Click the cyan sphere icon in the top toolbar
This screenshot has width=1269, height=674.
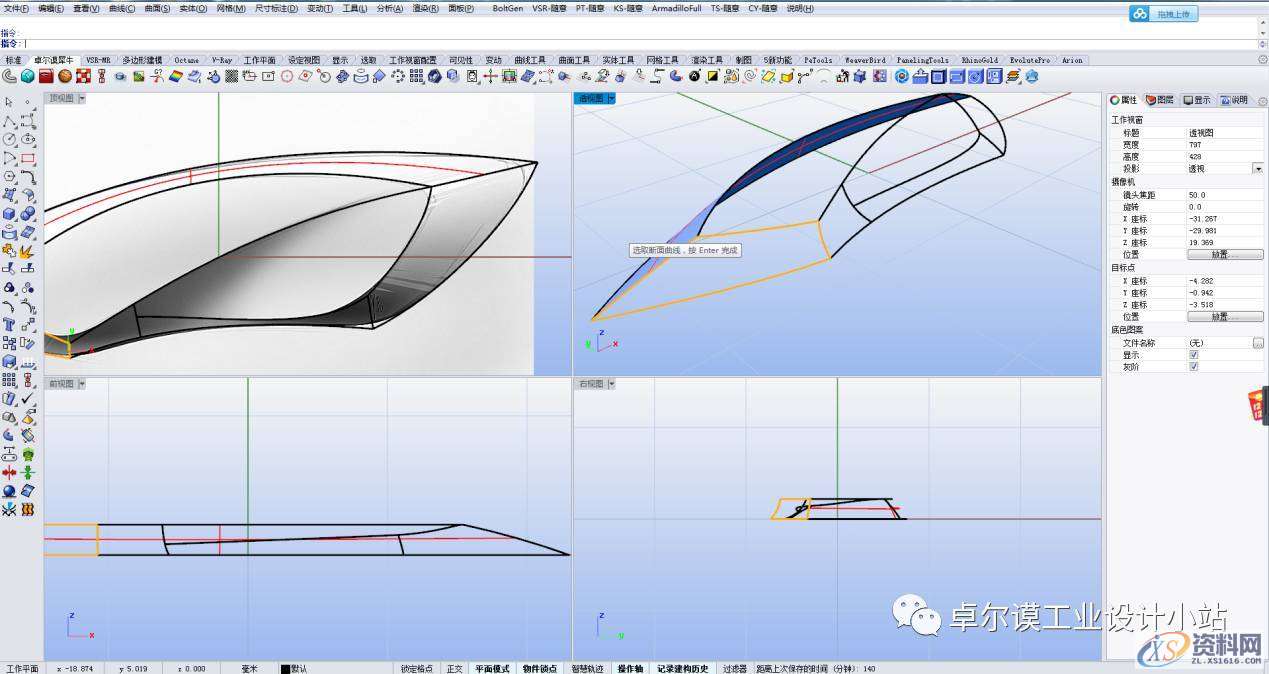[28, 76]
